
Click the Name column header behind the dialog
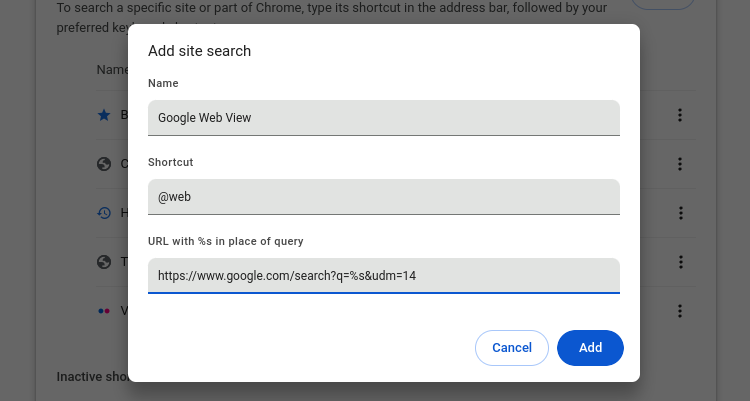pos(110,70)
